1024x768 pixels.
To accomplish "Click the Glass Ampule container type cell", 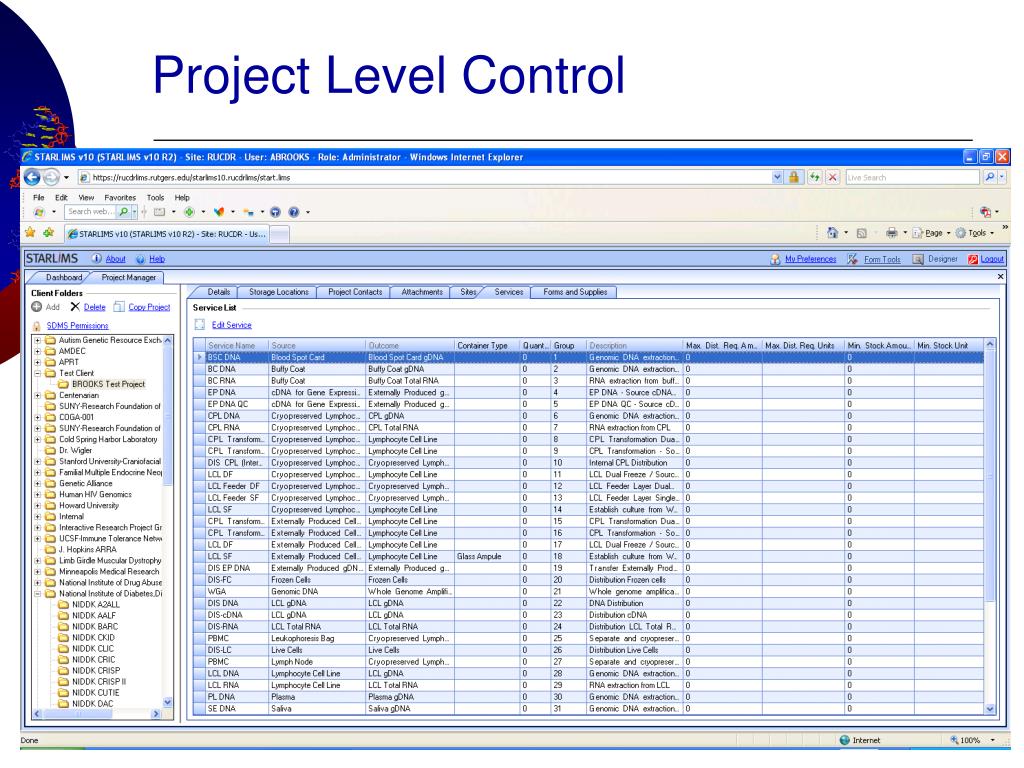I will (x=487, y=556).
